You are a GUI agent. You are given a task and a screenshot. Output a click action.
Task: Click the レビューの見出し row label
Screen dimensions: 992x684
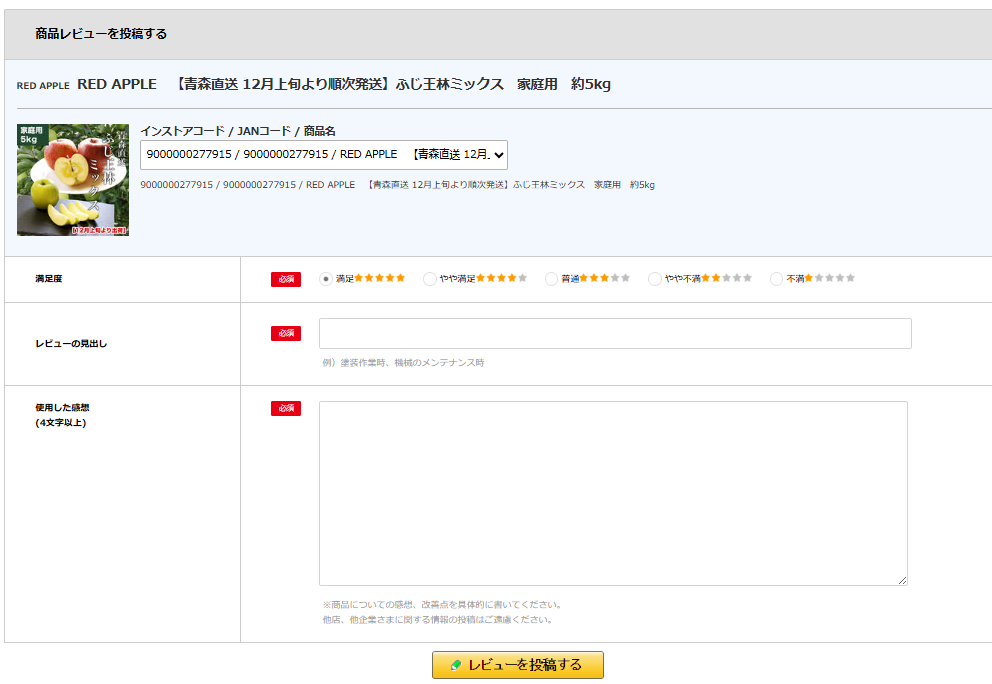point(71,344)
